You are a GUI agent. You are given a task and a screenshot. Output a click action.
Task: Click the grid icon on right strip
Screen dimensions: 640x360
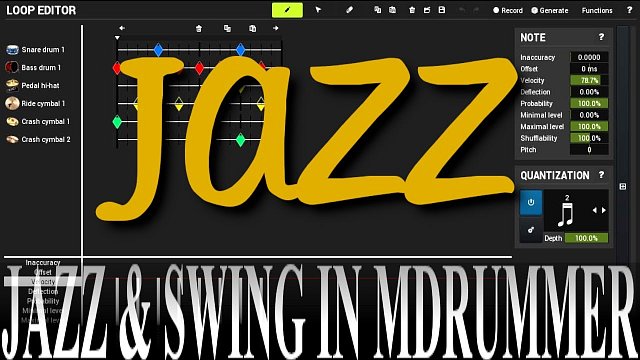[x=623, y=187]
